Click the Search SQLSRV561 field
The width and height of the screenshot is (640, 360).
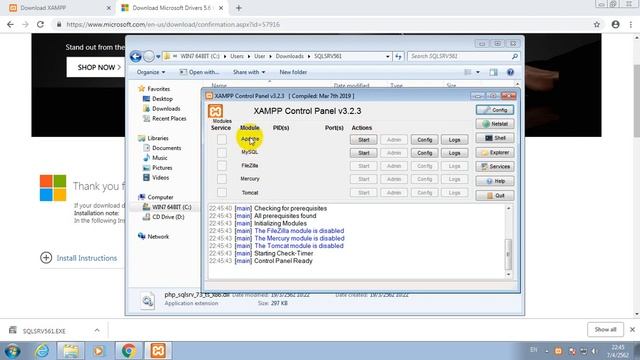[x=464, y=56]
